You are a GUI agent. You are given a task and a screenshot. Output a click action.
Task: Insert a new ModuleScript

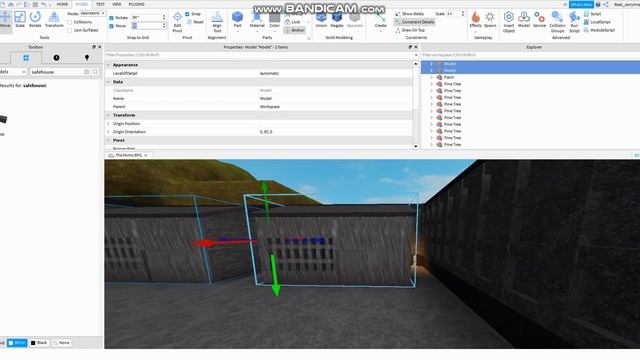click(599, 30)
